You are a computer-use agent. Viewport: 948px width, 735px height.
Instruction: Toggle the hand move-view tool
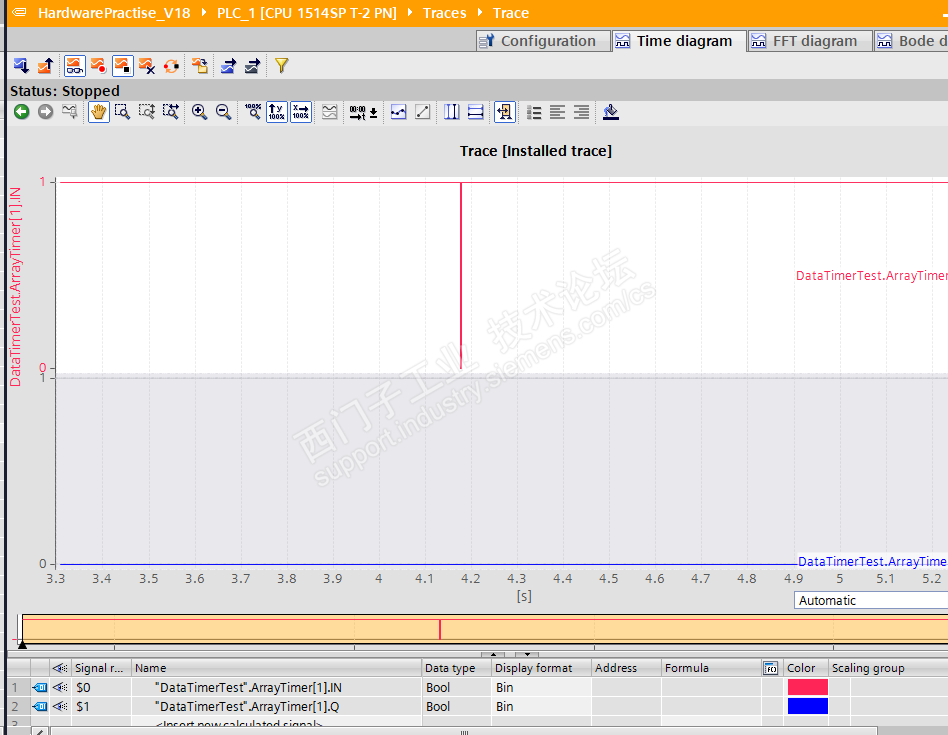(x=99, y=112)
